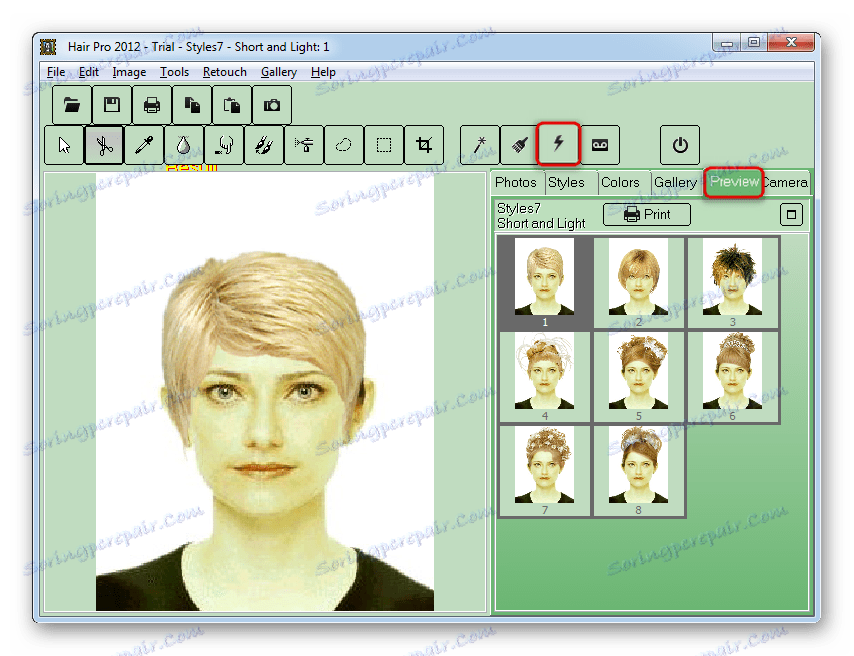Click the power button icon

(x=680, y=145)
